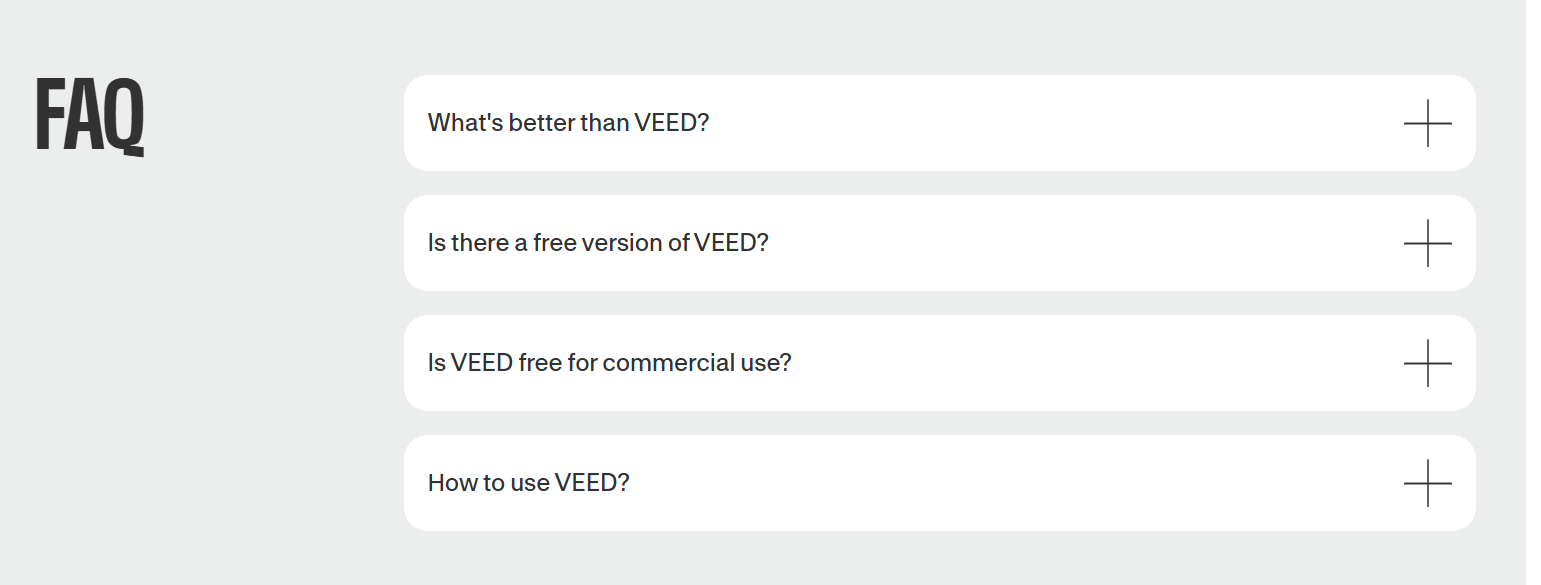Expand "Is VEED free for commercial use?"
Viewport: 1541px width, 585px height.
coord(940,362)
